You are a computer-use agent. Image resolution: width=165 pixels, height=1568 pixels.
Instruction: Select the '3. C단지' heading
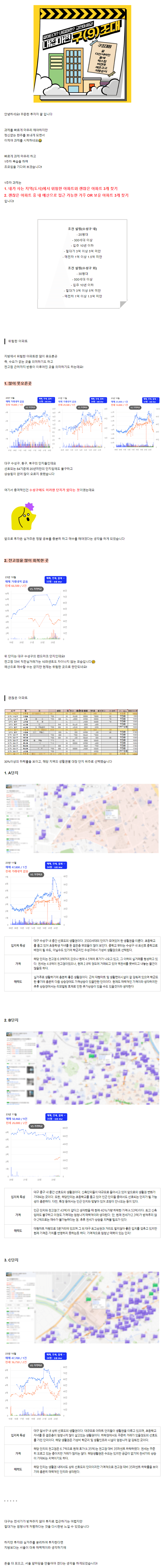tap(12, 1260)
